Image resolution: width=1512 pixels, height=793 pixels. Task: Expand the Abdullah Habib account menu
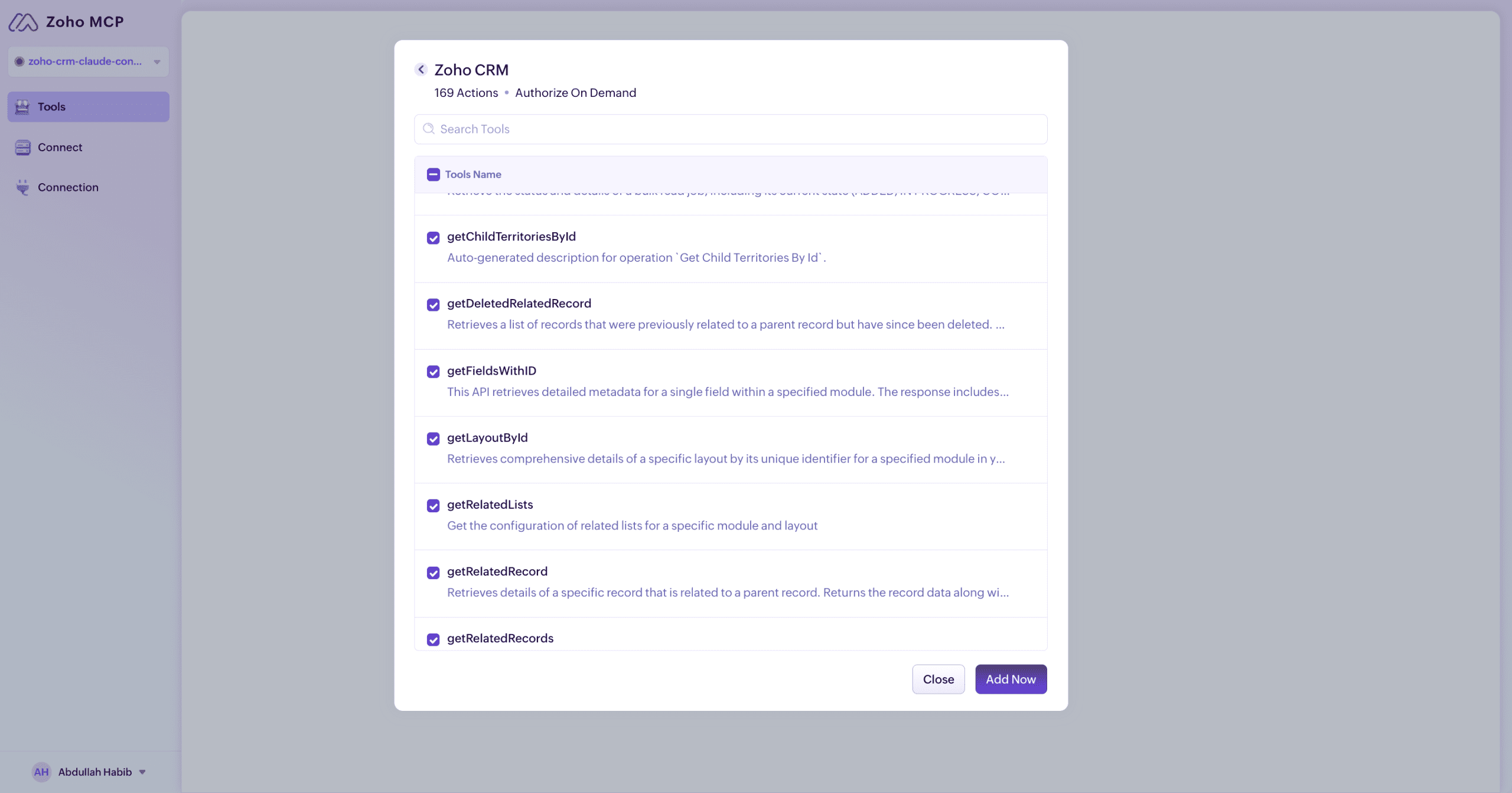pyautogui.click(x=142, y=772)
